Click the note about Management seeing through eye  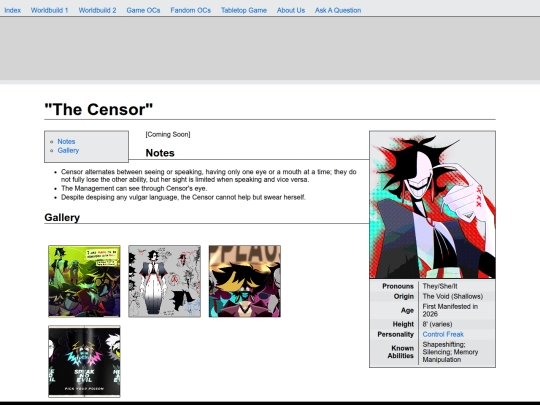pyautogui.click(x=134, y=188)
